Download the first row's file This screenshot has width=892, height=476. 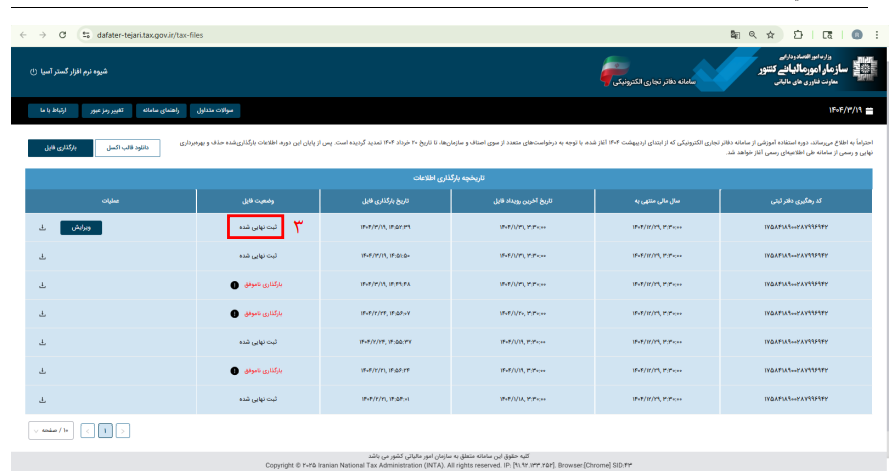click(x=43, y=227)
